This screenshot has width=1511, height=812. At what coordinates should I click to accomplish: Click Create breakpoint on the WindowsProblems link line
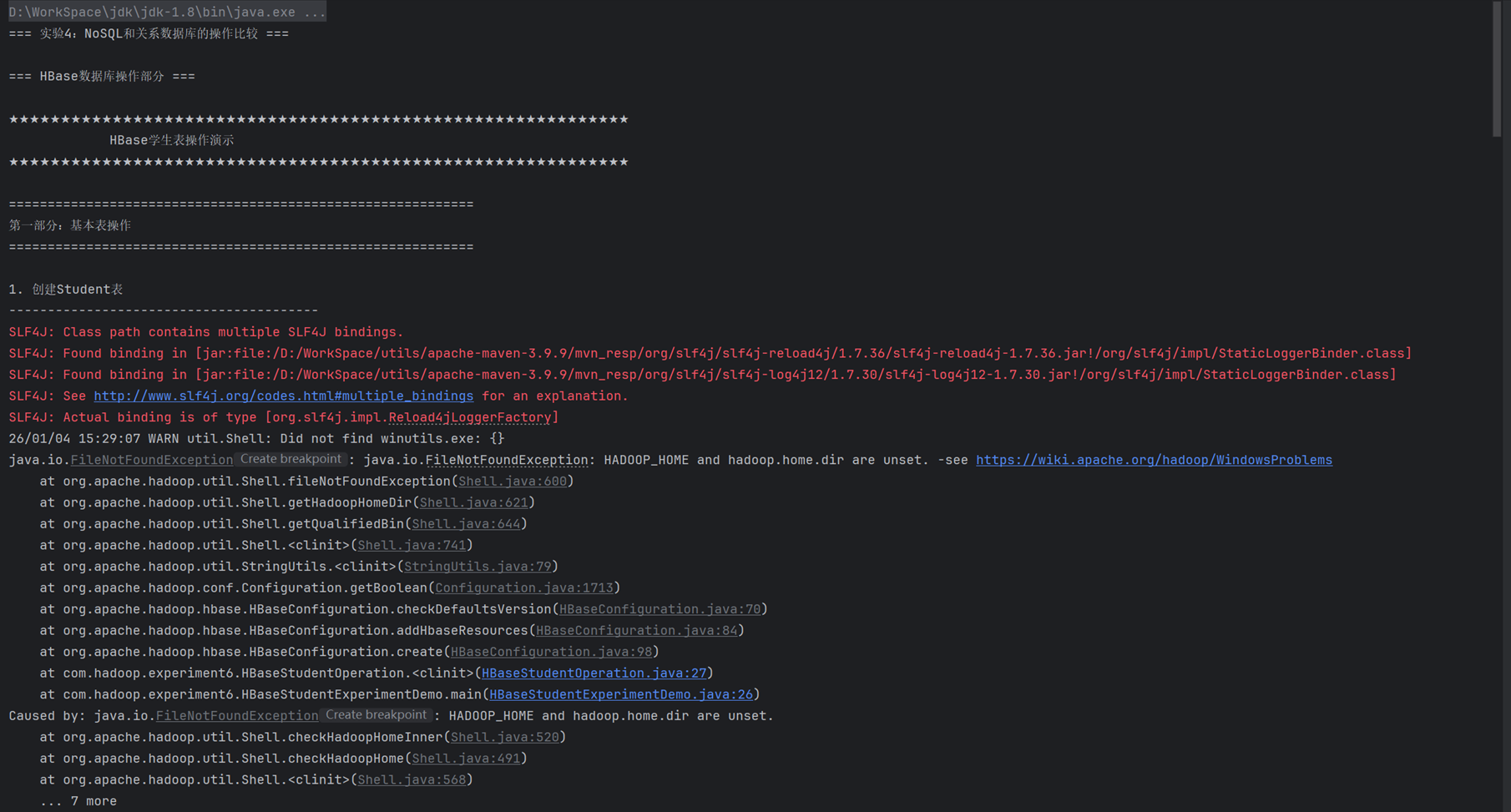click(x=291, y=459)
